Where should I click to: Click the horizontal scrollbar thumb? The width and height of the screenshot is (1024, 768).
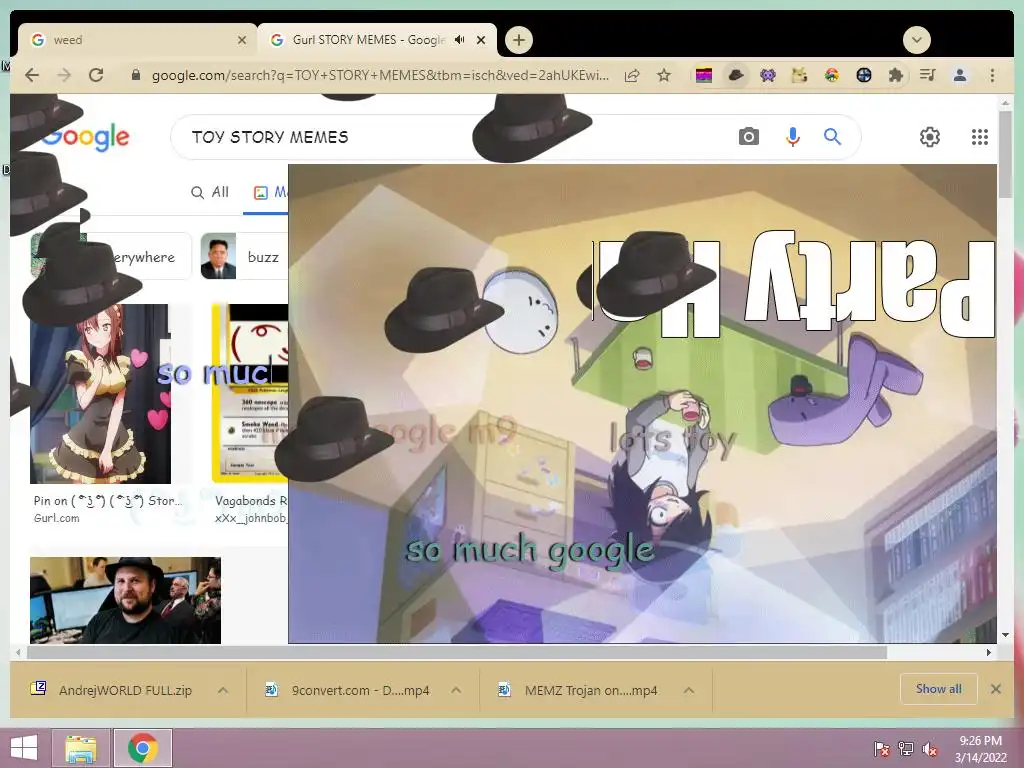(x=457, y=652)
